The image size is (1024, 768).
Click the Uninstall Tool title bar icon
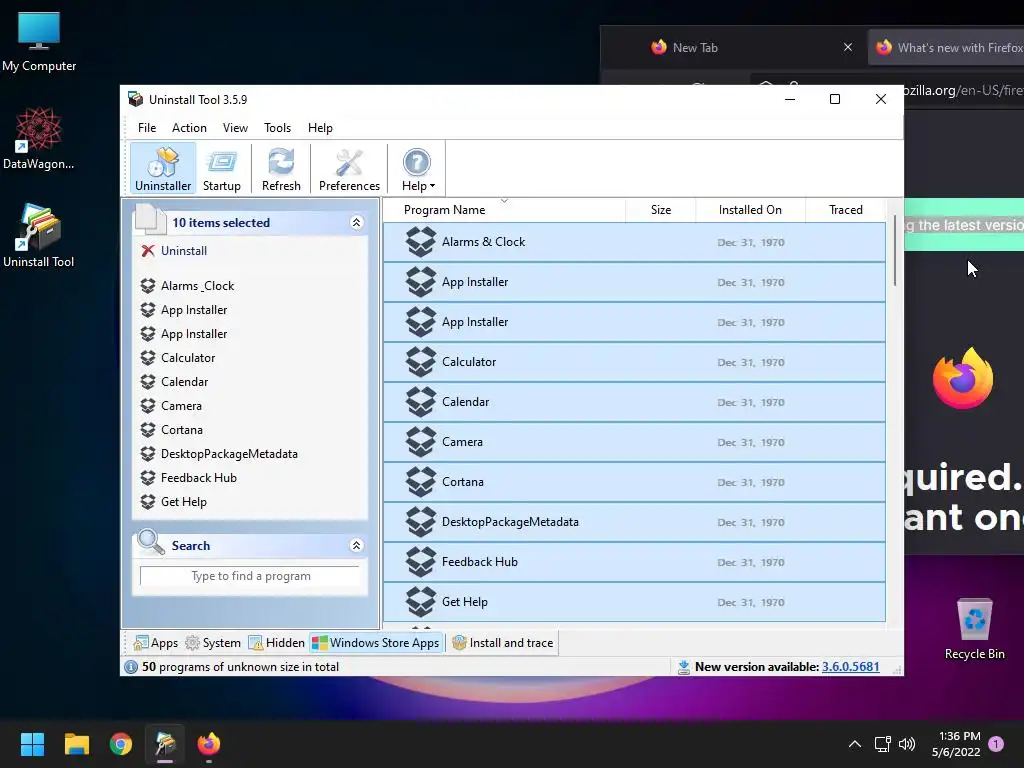tap(135, 99)
